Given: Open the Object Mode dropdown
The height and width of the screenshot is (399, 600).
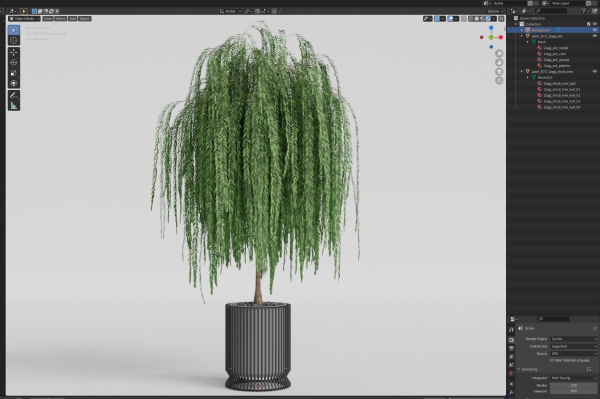Looking at the screenshot, I should click(24, 19).
